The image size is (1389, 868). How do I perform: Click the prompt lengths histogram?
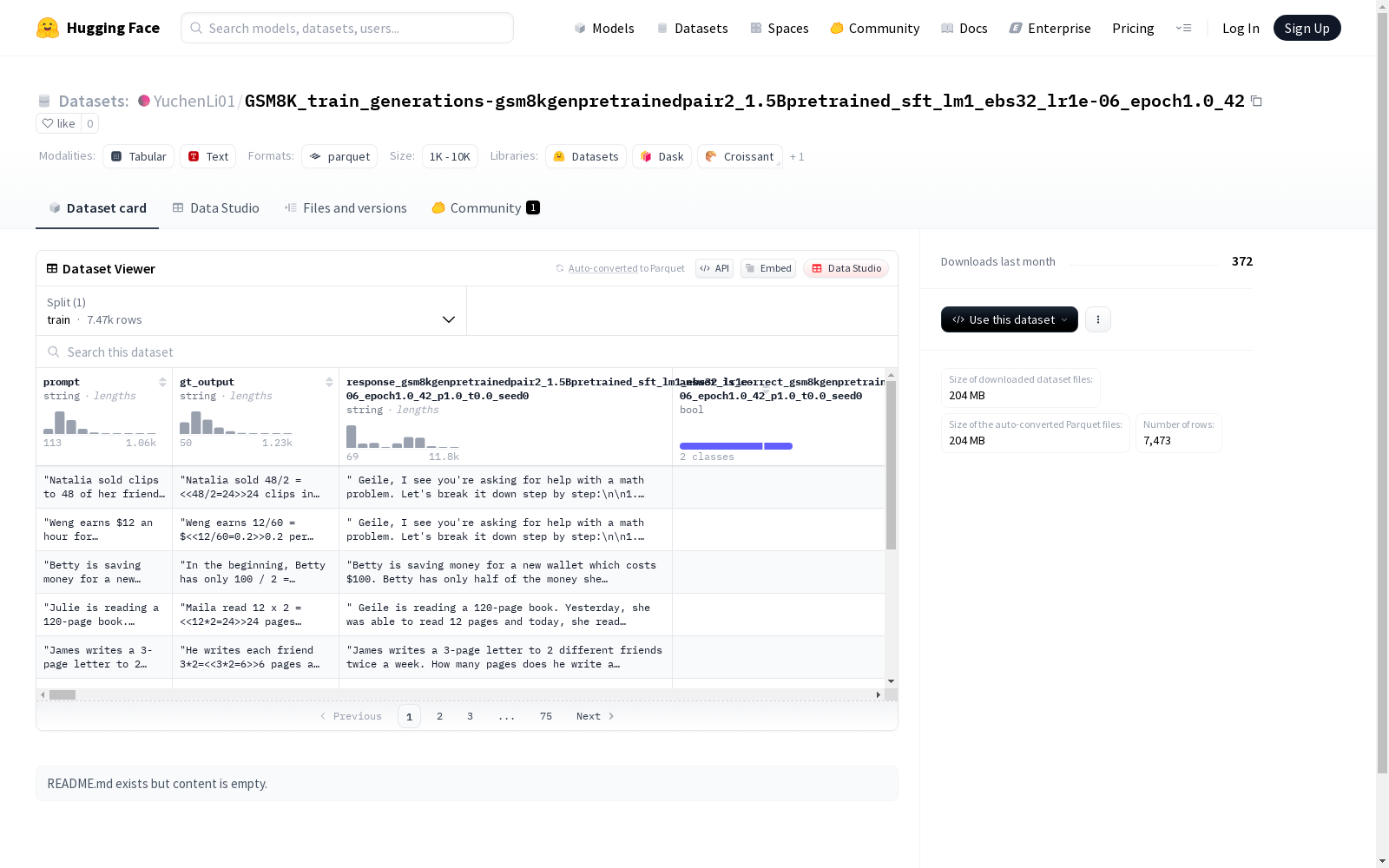pyautogui.click(x=100, y=423)
